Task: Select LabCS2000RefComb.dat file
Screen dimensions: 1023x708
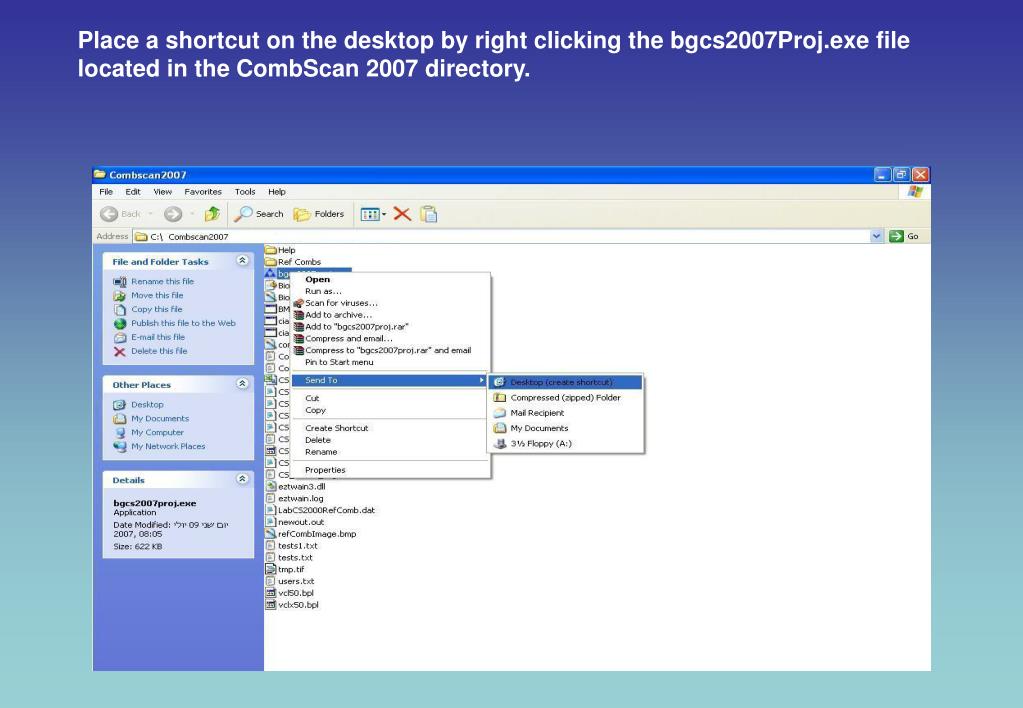Action: [x=320, y=510]
